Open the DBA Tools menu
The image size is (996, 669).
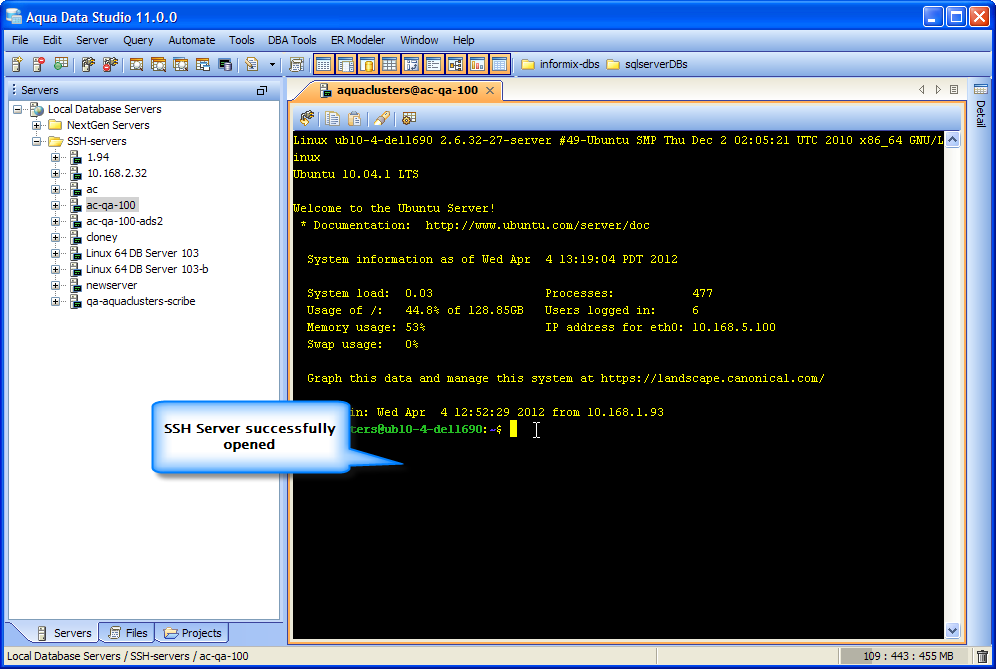[292, 40]
